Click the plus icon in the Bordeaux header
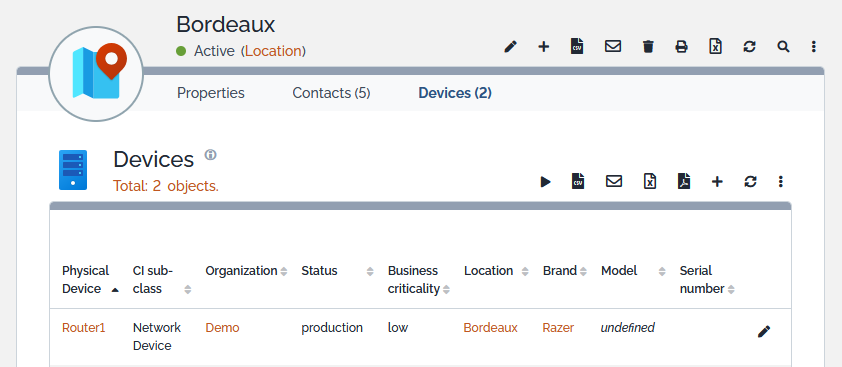842x367 pixels. (x=543, y=47)
